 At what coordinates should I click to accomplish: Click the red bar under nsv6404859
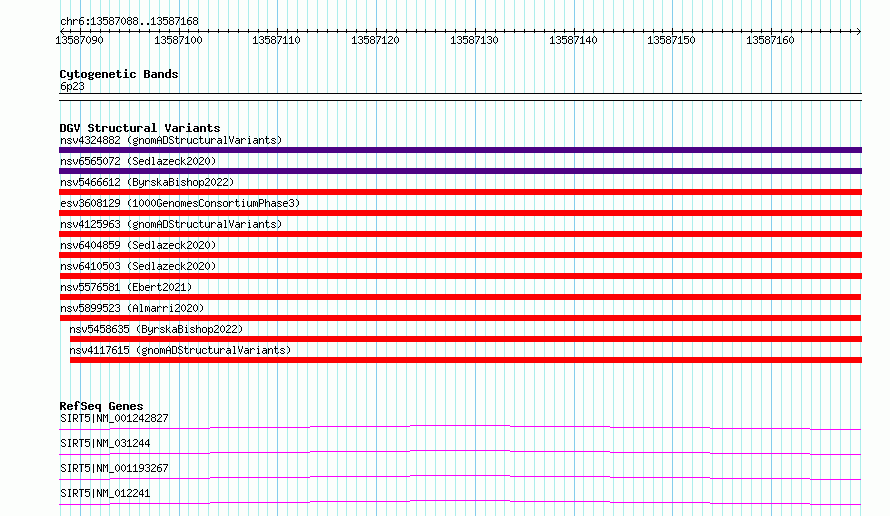coord(460,255)
